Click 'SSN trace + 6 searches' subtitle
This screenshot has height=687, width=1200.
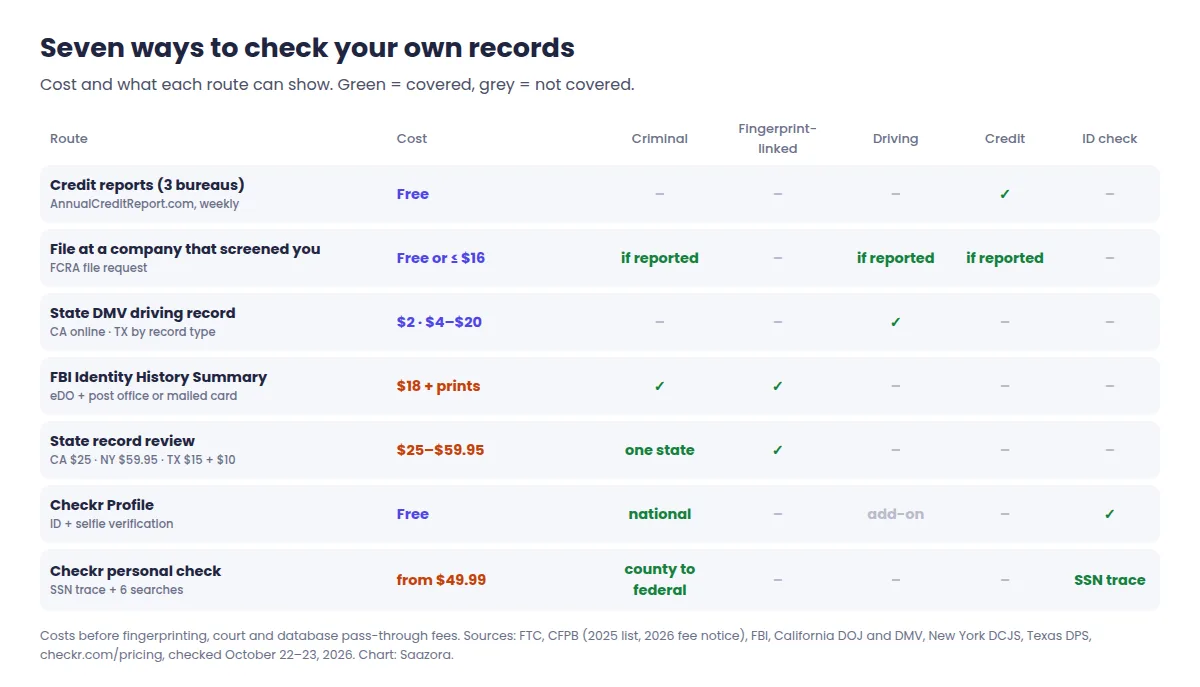pos(117,590)
